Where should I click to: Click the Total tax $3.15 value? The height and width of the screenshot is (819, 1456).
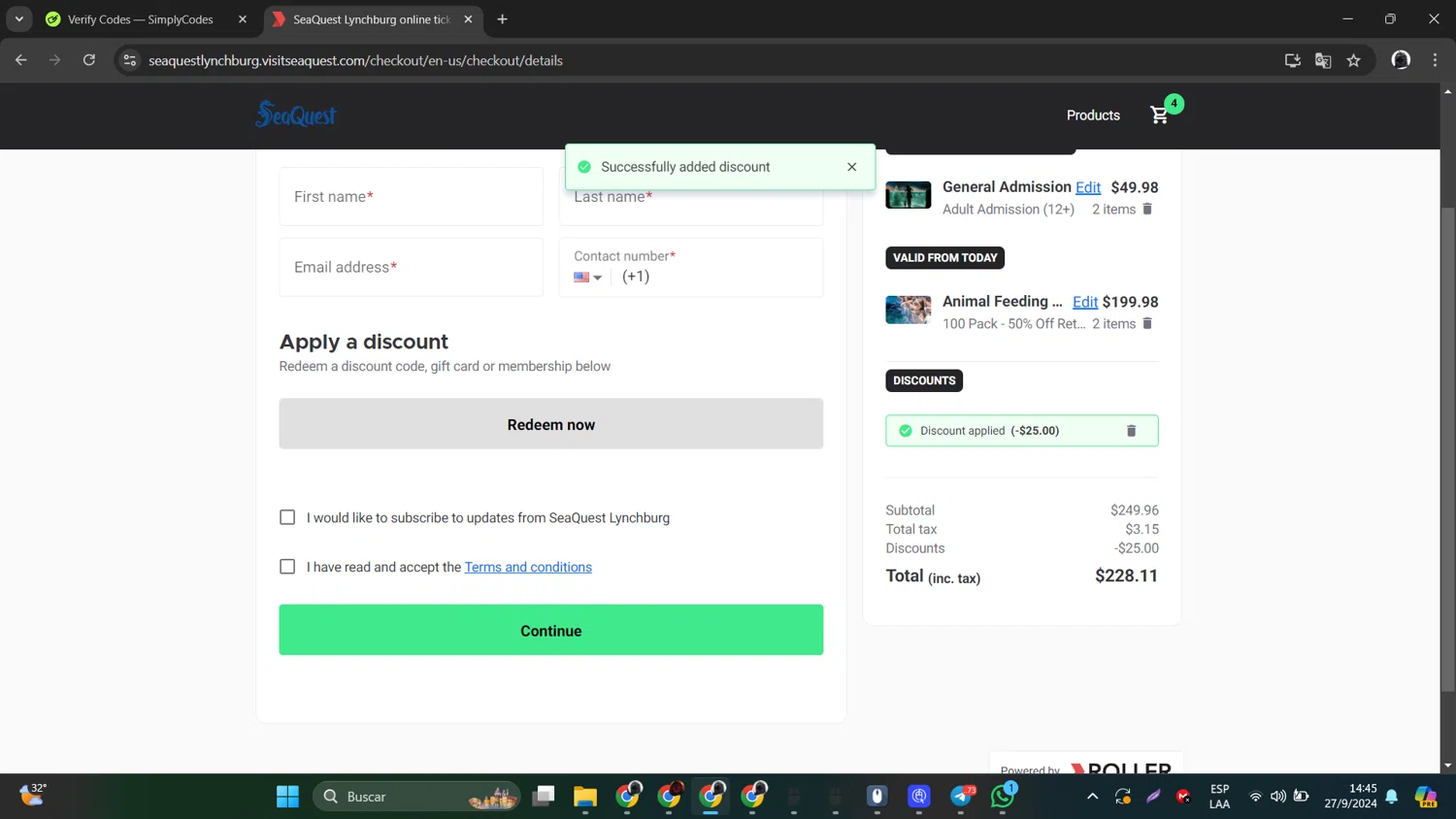(x=1142, y=530)
